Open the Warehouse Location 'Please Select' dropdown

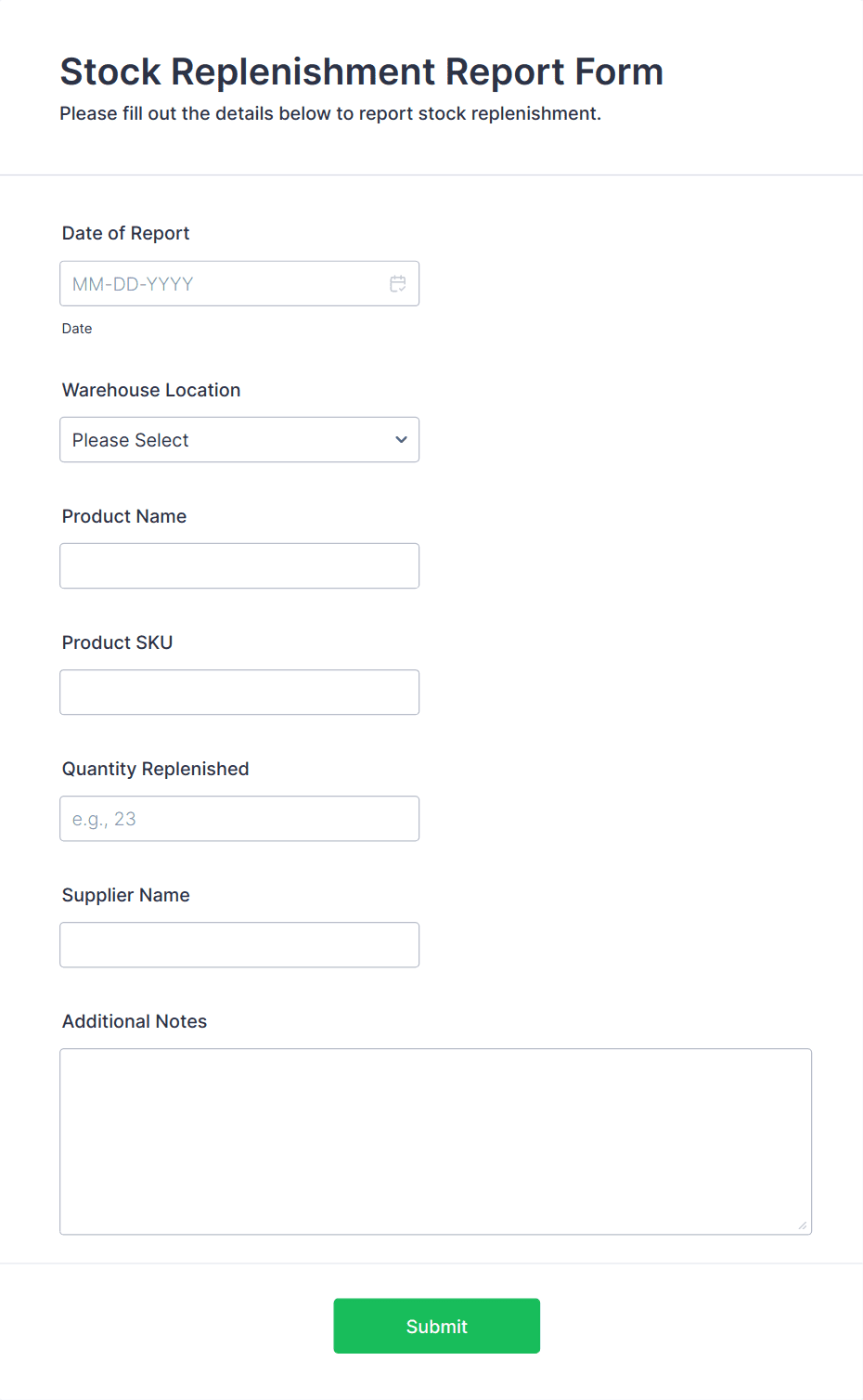click(x=223, y=440)
